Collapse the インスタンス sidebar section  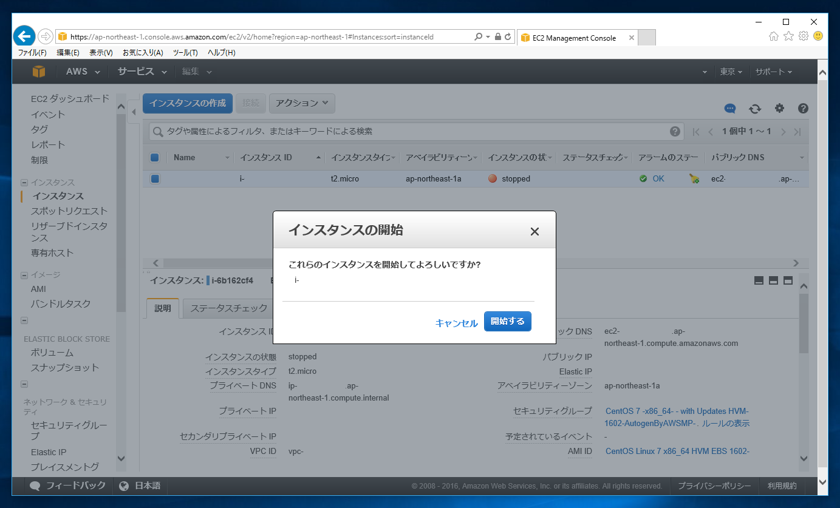point(24,183)
